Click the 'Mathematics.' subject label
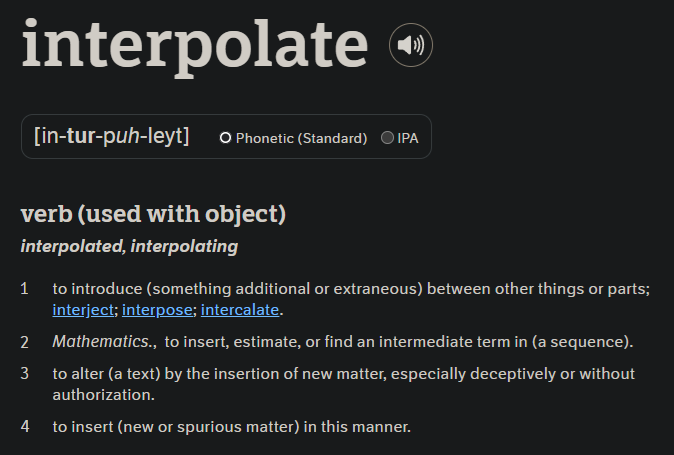 [104, 342]
